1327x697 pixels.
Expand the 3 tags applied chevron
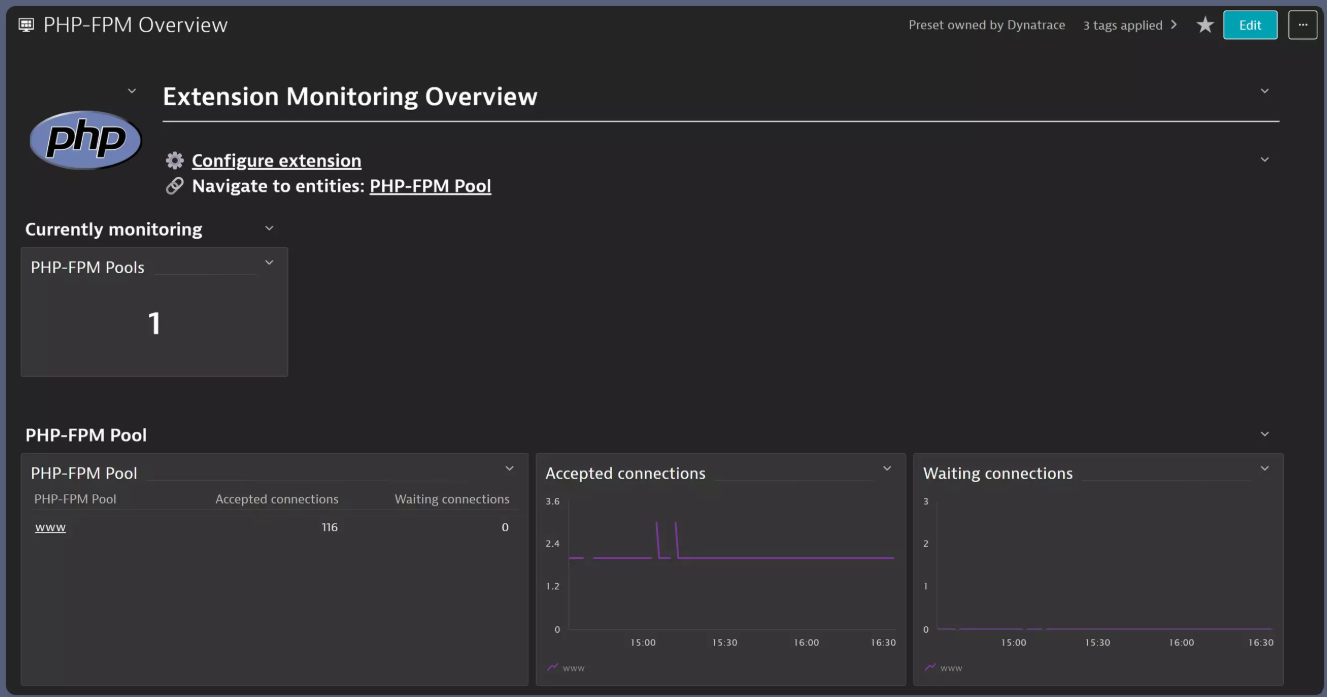coord(1173,25)
